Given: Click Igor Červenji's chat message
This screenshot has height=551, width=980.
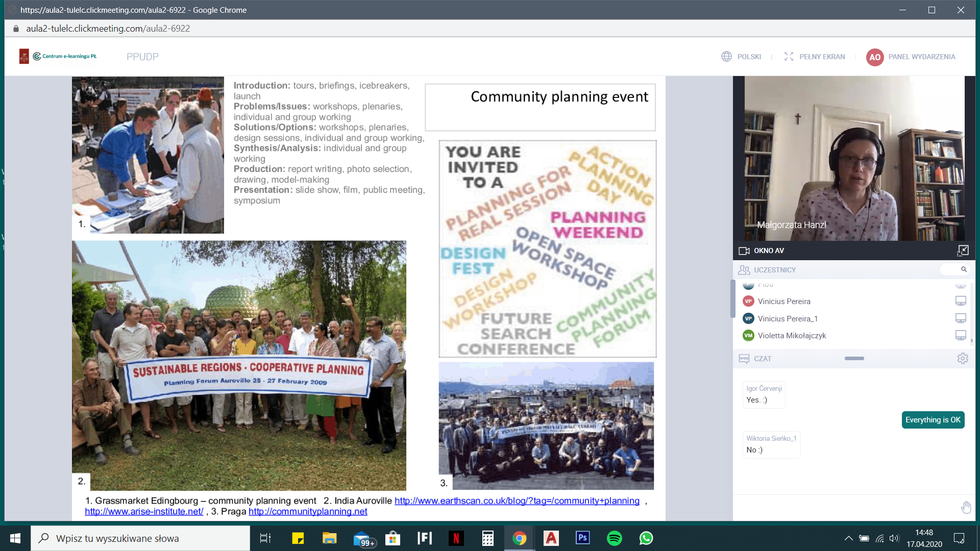Looking at the screenshot, I should tap(764, 394).
